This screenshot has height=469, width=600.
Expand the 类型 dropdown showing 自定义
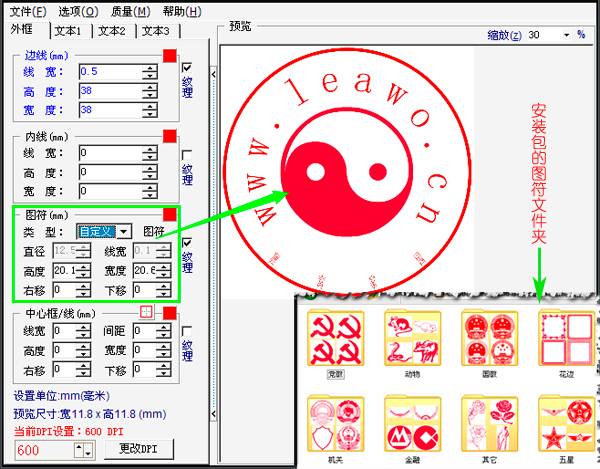pos(124,231)
